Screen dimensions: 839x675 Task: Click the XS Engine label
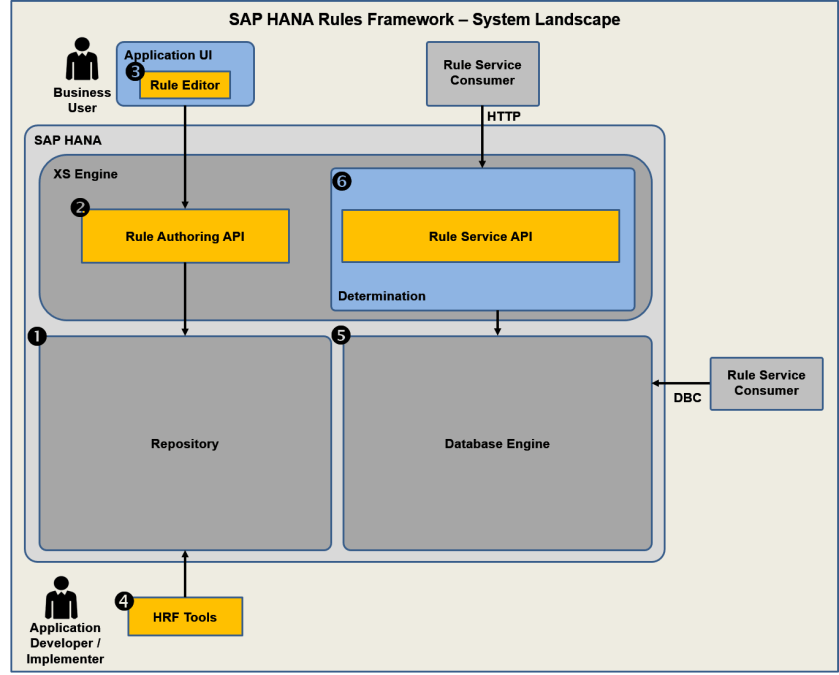coord(85,174)
